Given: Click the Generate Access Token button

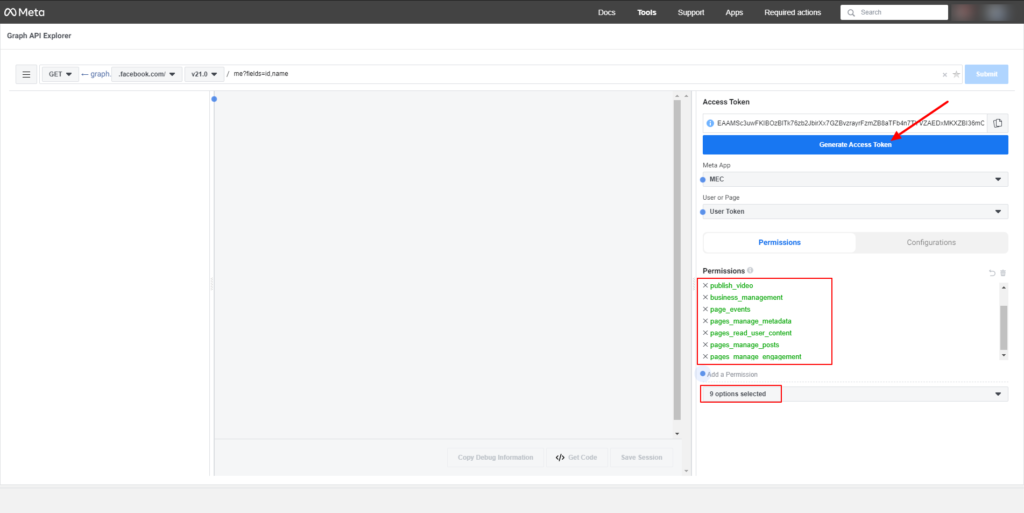Looking at the screenshot, I should pos(855,145).
